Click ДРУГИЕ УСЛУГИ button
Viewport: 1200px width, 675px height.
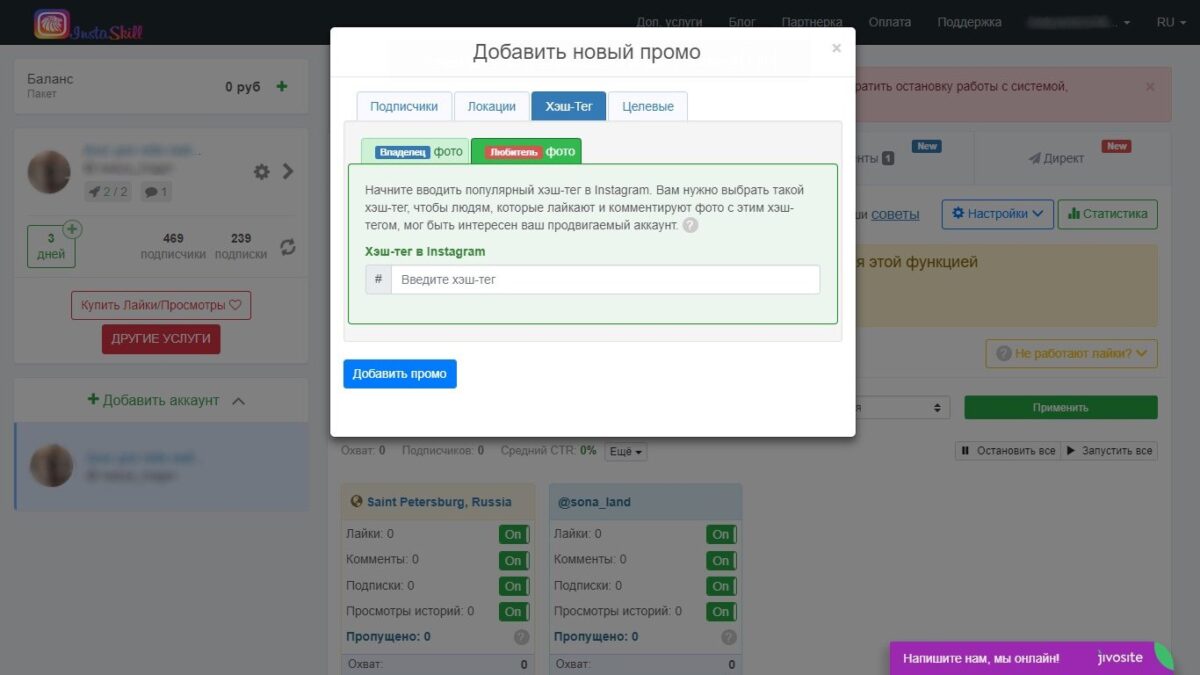click(x=161, y=339)
